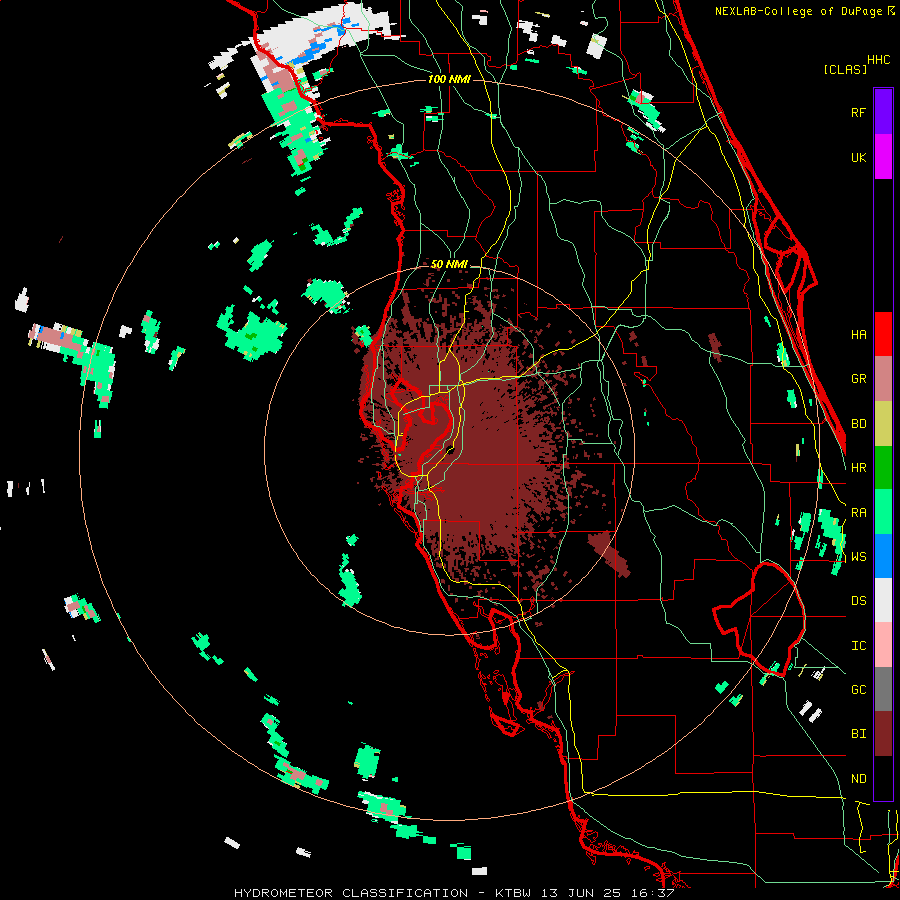
Task: Click the 'WS' legend label
Action: click(x=858, y=557)
